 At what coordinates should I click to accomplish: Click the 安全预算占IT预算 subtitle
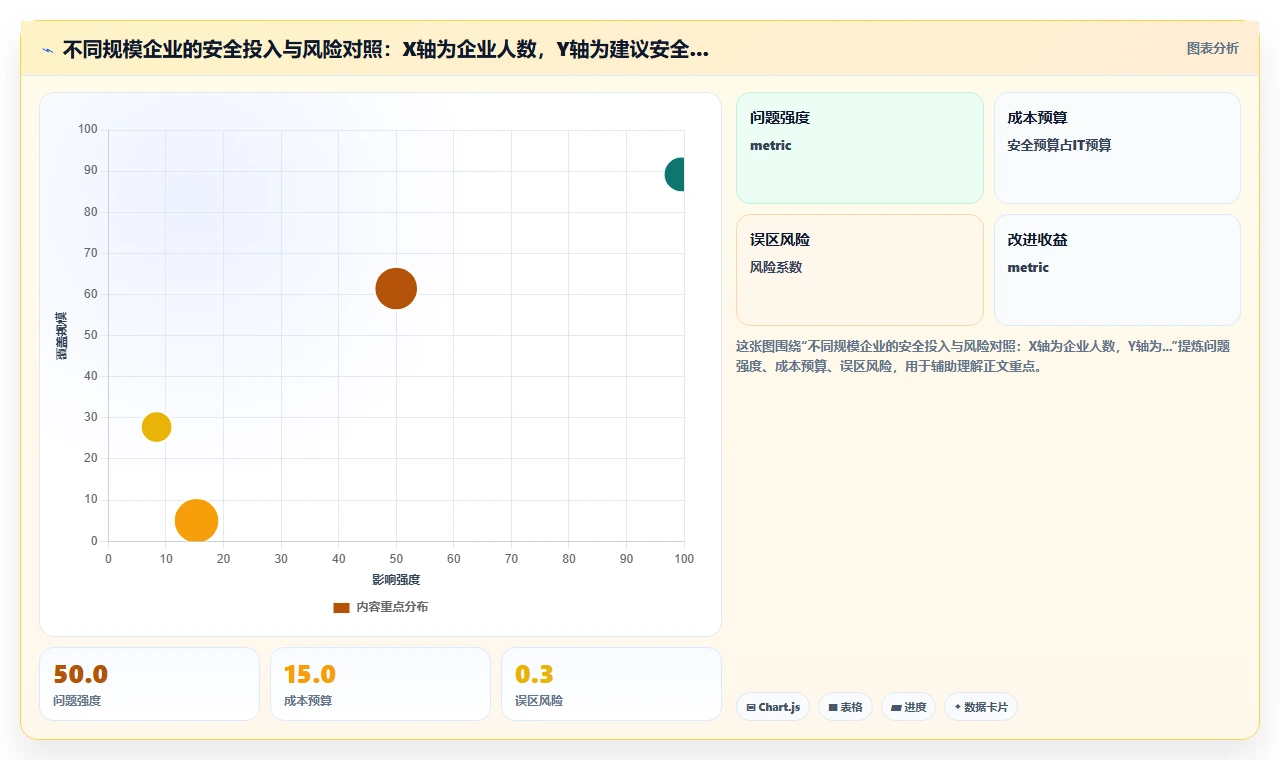pos(1059,145)
